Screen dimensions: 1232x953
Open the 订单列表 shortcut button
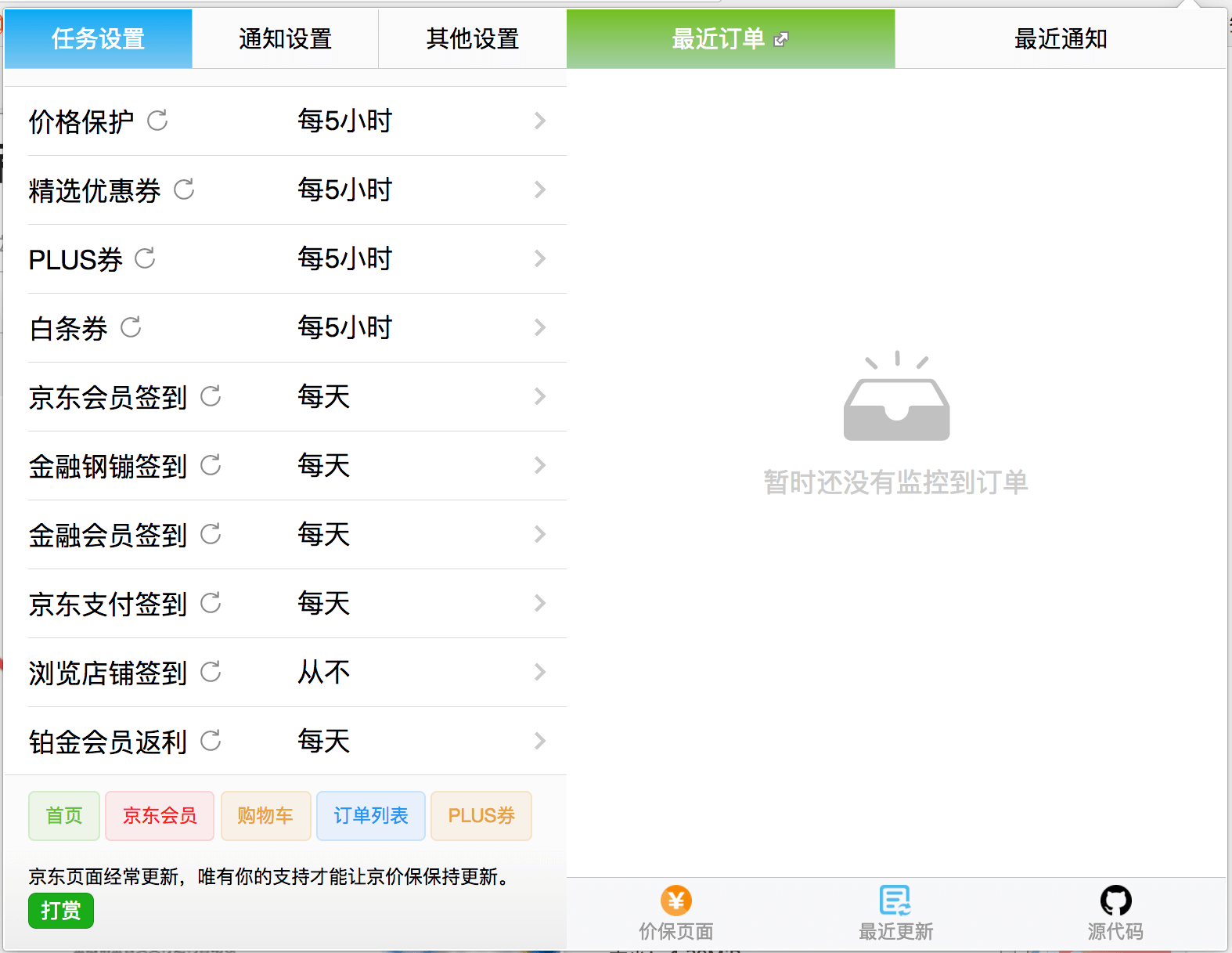(x=371, y=816)
